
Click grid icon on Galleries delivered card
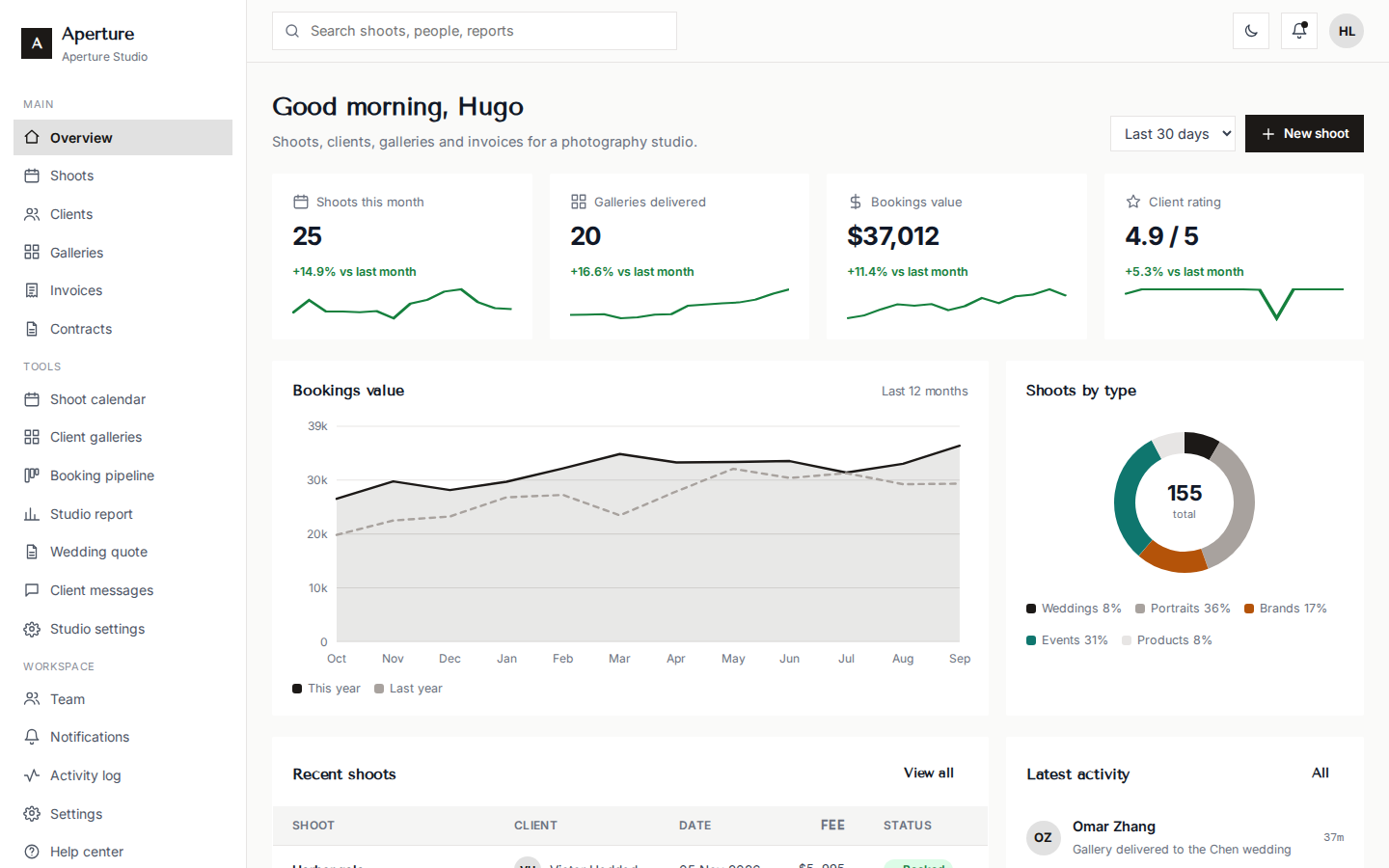coord(579,202)
